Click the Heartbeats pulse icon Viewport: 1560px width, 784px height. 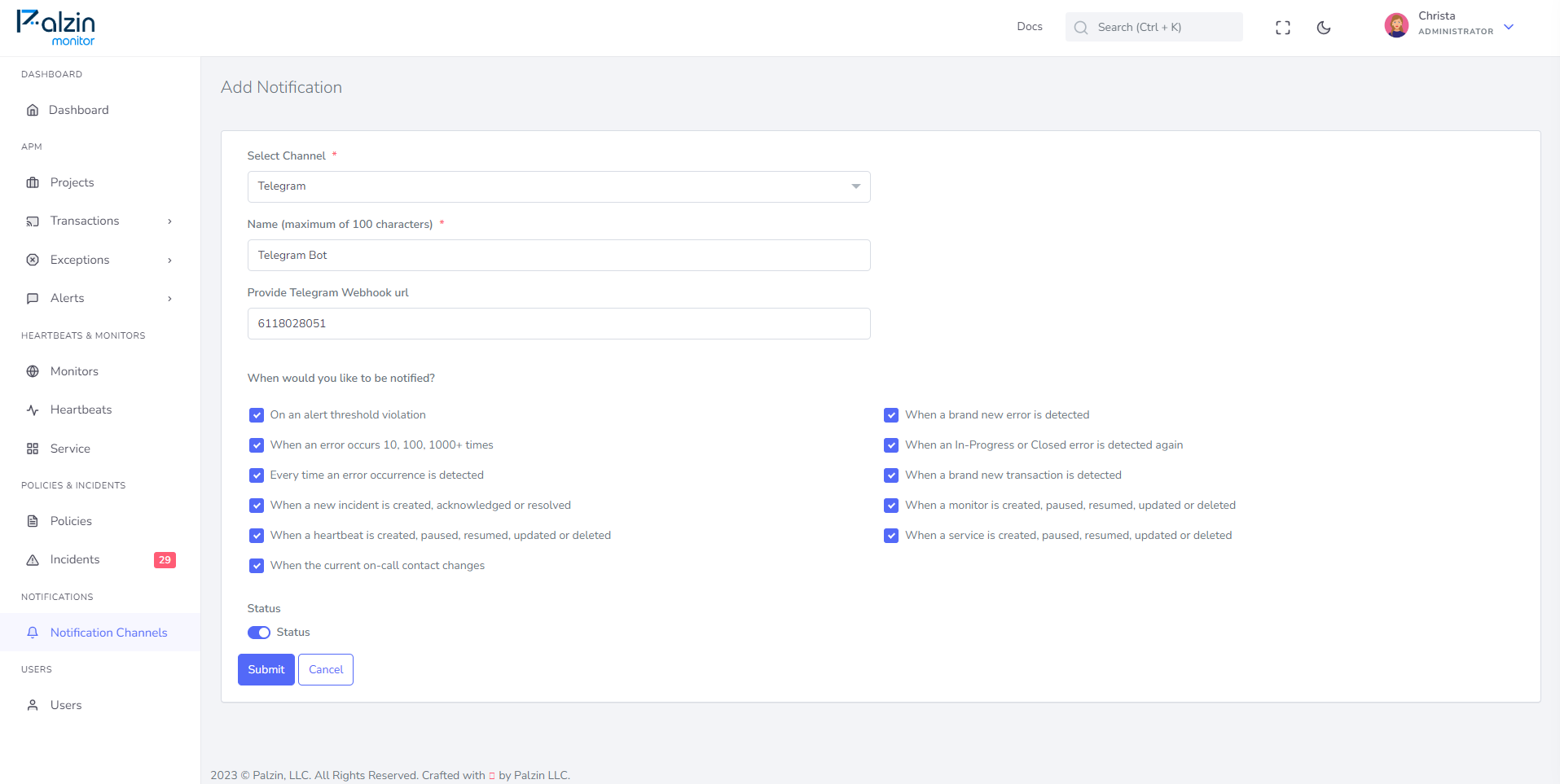tap(33, 410)
